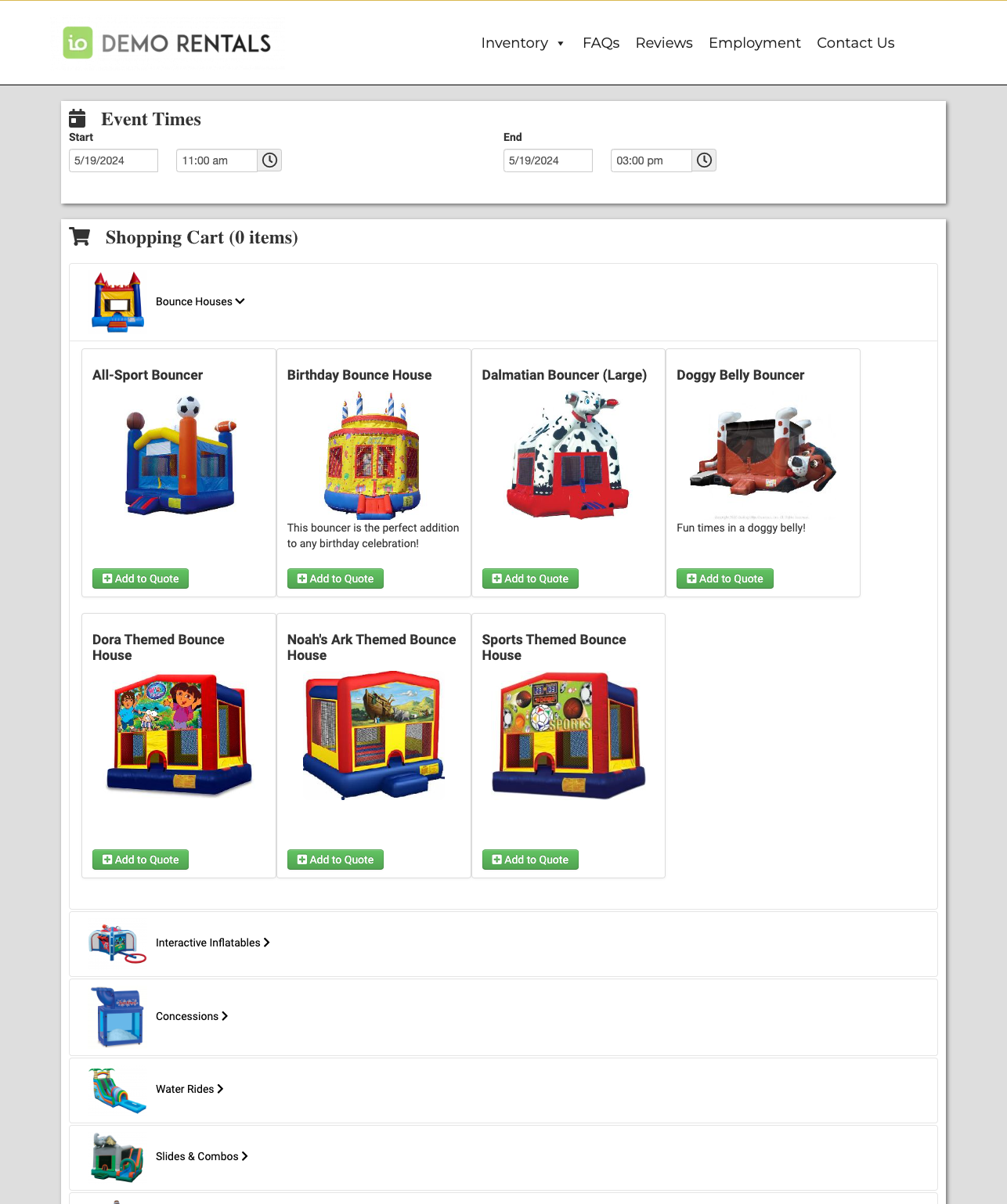Add Noah's Ark Themed Bounce House to quote
Viewport: 1007px width, 1204px height.
coord(335,860)
